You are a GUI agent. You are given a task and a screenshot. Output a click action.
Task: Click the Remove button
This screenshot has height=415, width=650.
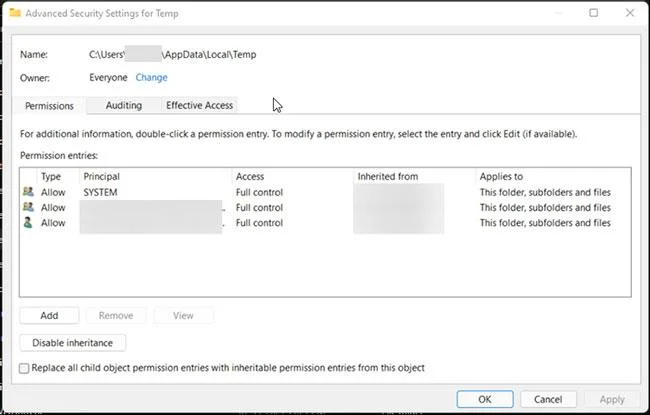116,315
